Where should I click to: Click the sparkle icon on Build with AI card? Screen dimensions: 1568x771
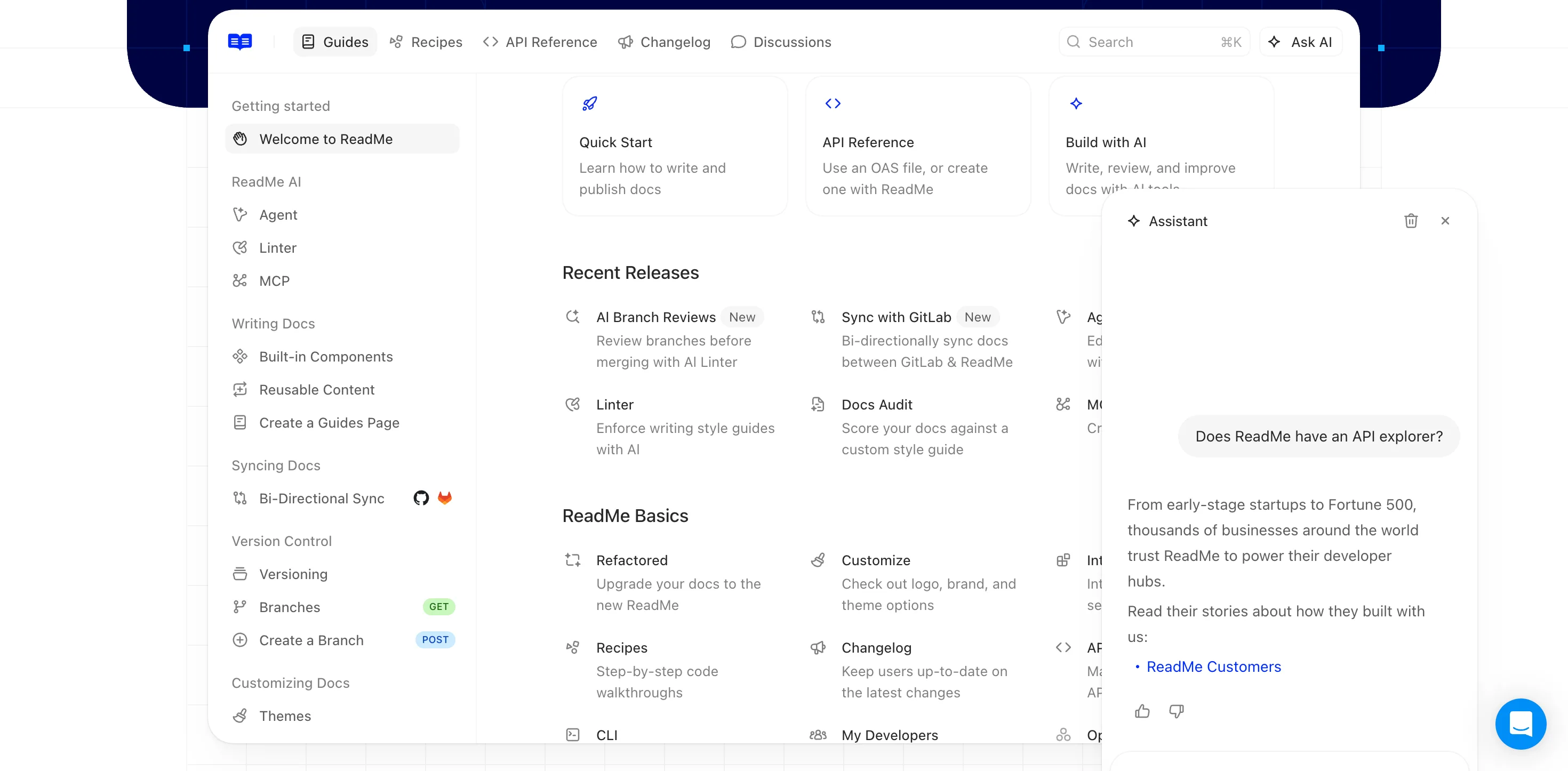(x=1076, y=103)
